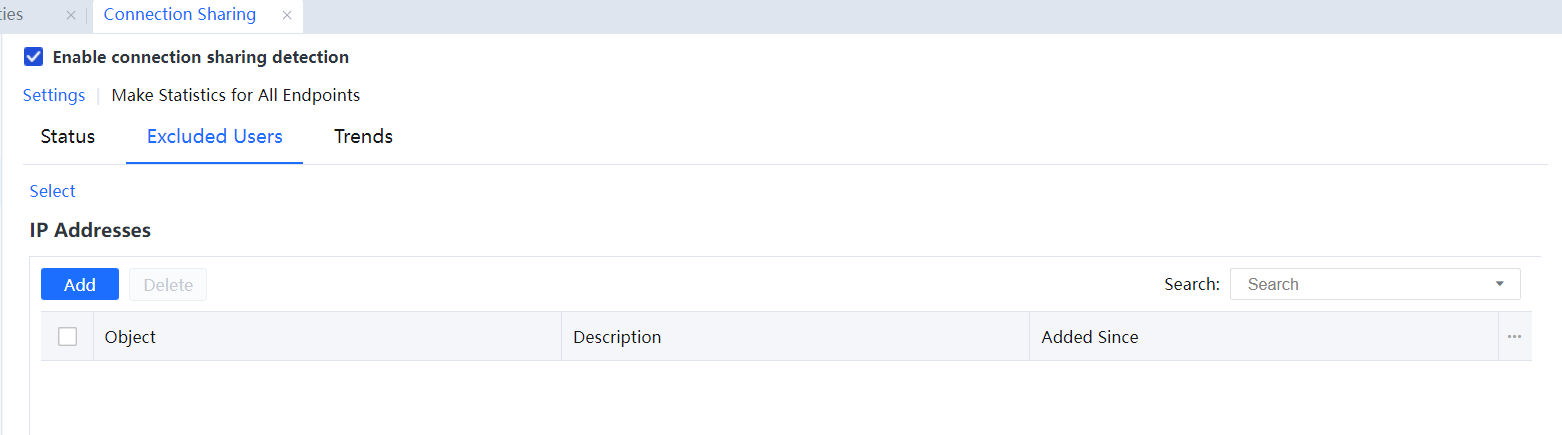Select the Excluded Users tab
Viewport: 1562px width, 435px height.
pyautogui.click(x=215, y=136)
